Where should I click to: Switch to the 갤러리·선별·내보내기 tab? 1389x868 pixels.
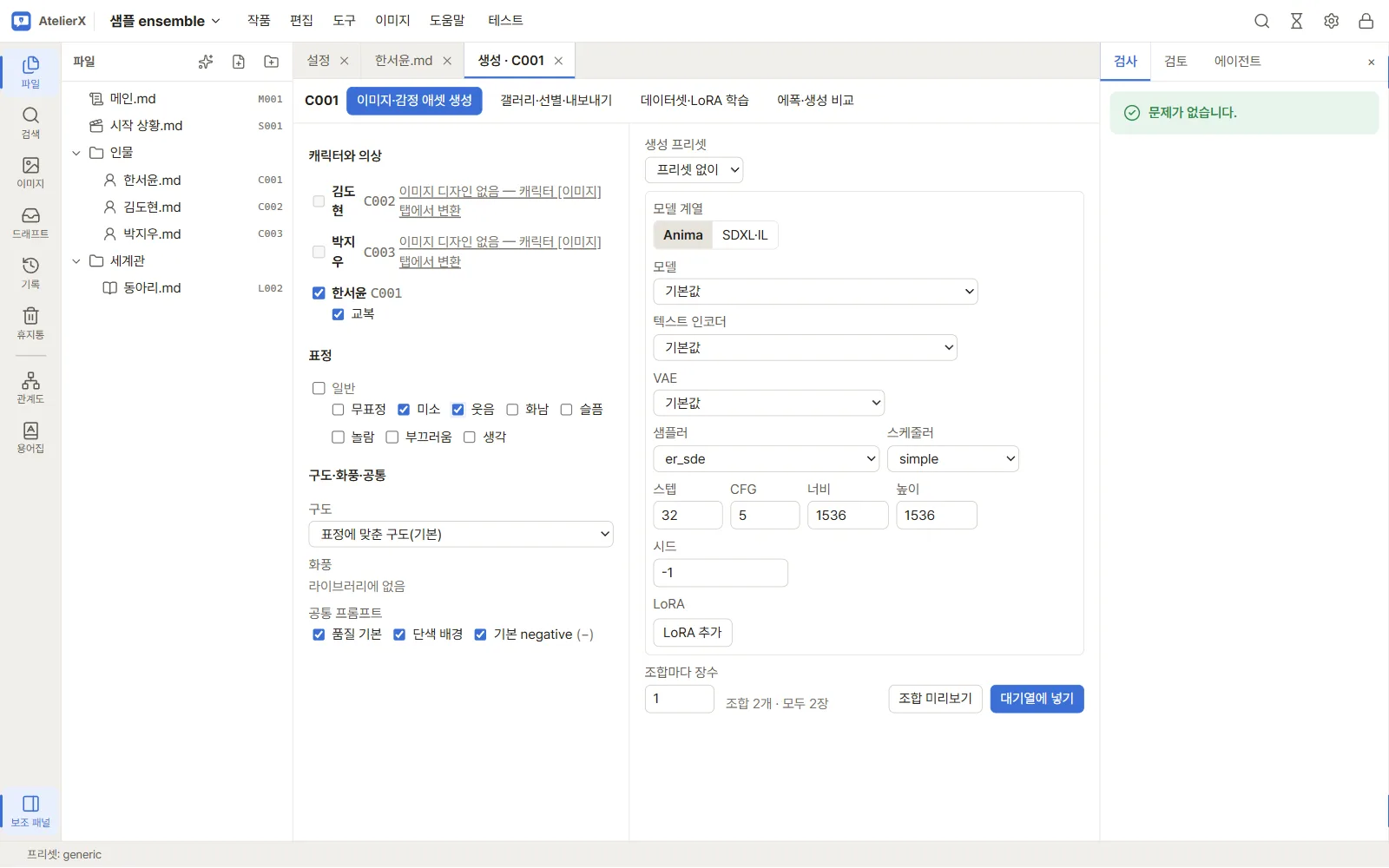pyautogui.click(x=556, y=101)
